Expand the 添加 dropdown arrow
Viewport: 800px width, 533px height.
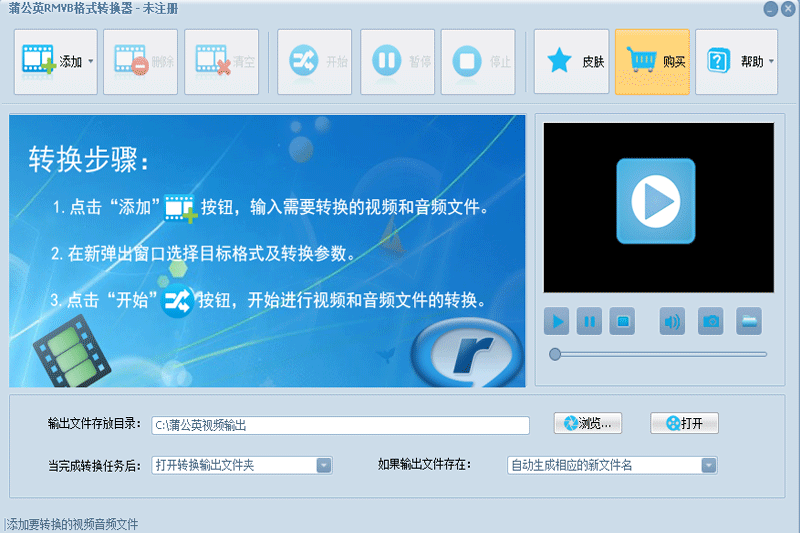(91, 62)
